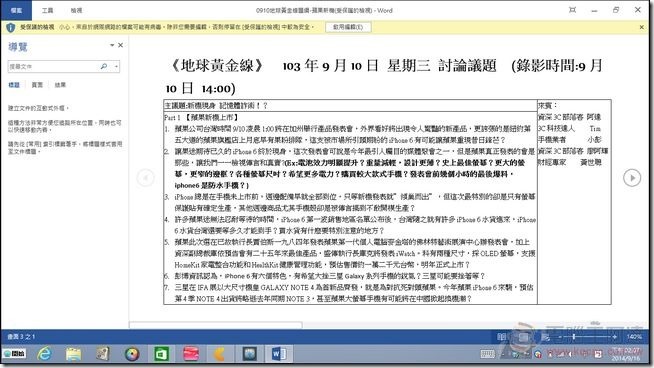The height and width of the screenshot is (368, 654).
Task: Click the Protected View shield icon
Action: pyautogui.click(x=10, y=28)
